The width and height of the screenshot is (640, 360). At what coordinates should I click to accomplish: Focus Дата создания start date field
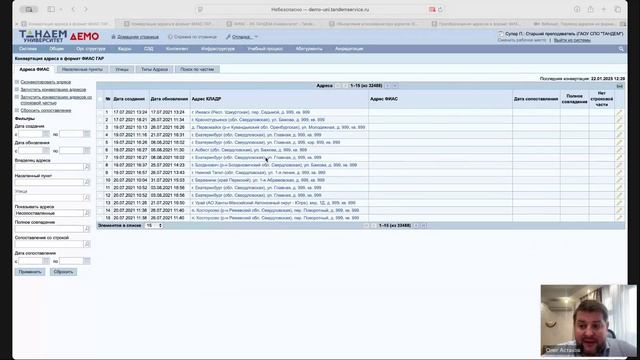30,134
